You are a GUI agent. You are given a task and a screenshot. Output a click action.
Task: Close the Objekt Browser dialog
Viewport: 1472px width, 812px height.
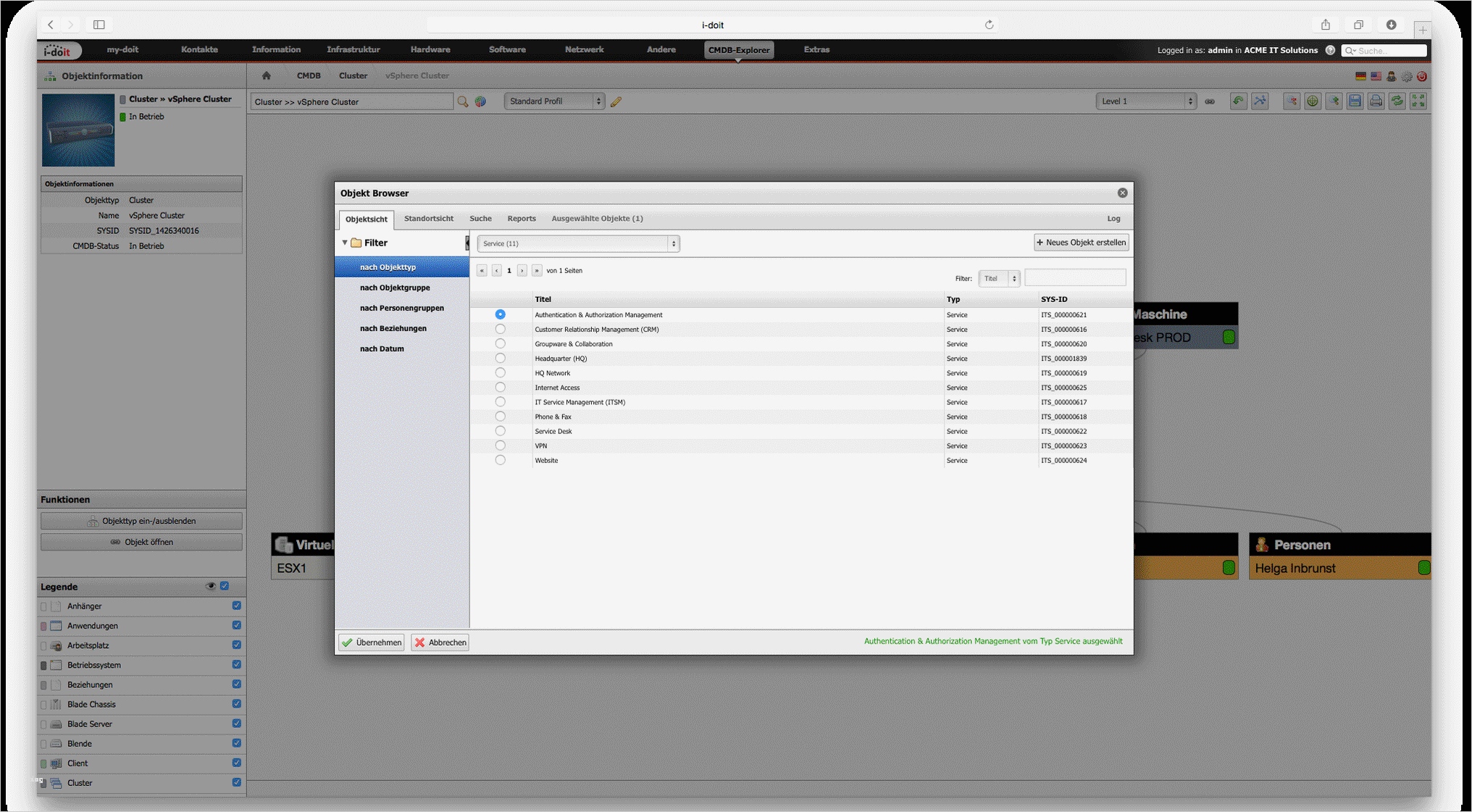coord(1122,193)
